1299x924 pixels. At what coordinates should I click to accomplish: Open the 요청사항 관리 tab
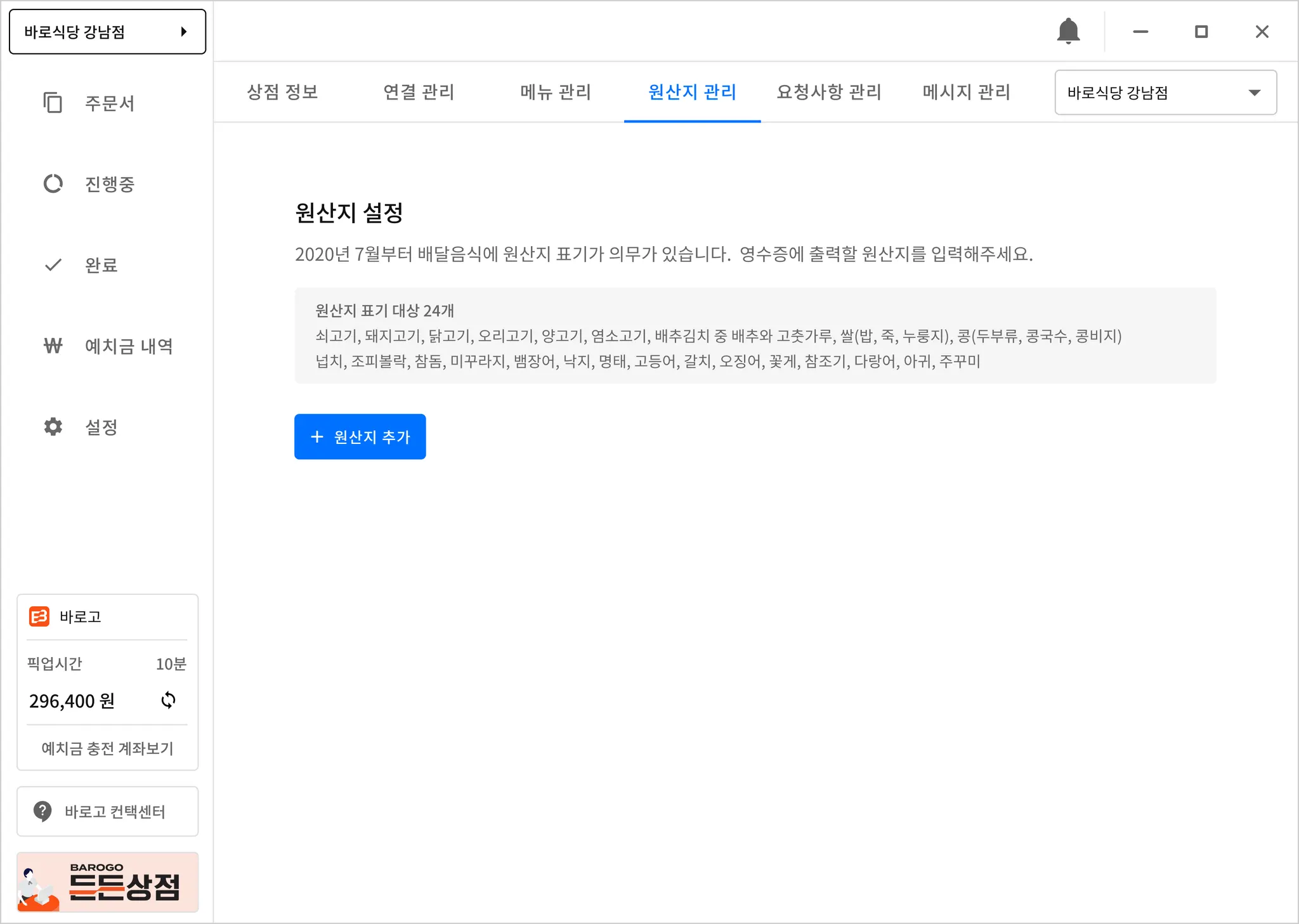tap(829, 92)
